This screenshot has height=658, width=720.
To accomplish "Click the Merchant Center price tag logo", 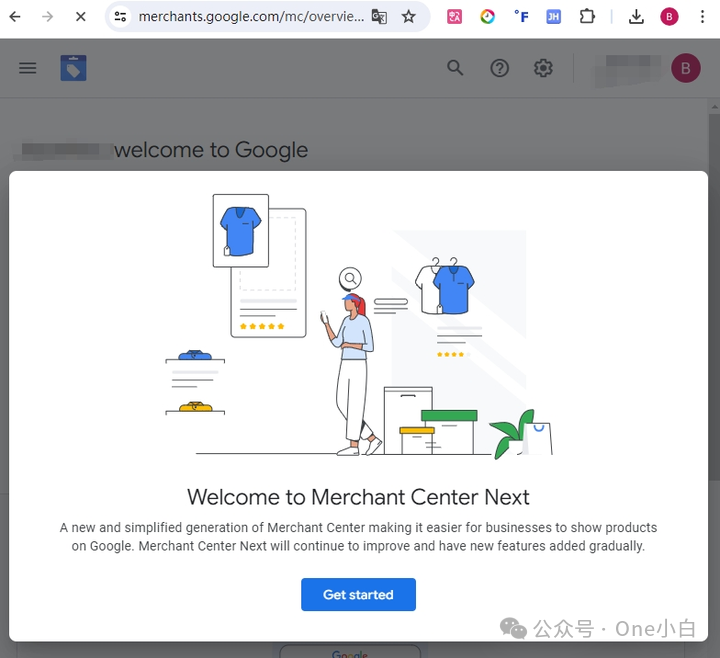I will 73,68.
